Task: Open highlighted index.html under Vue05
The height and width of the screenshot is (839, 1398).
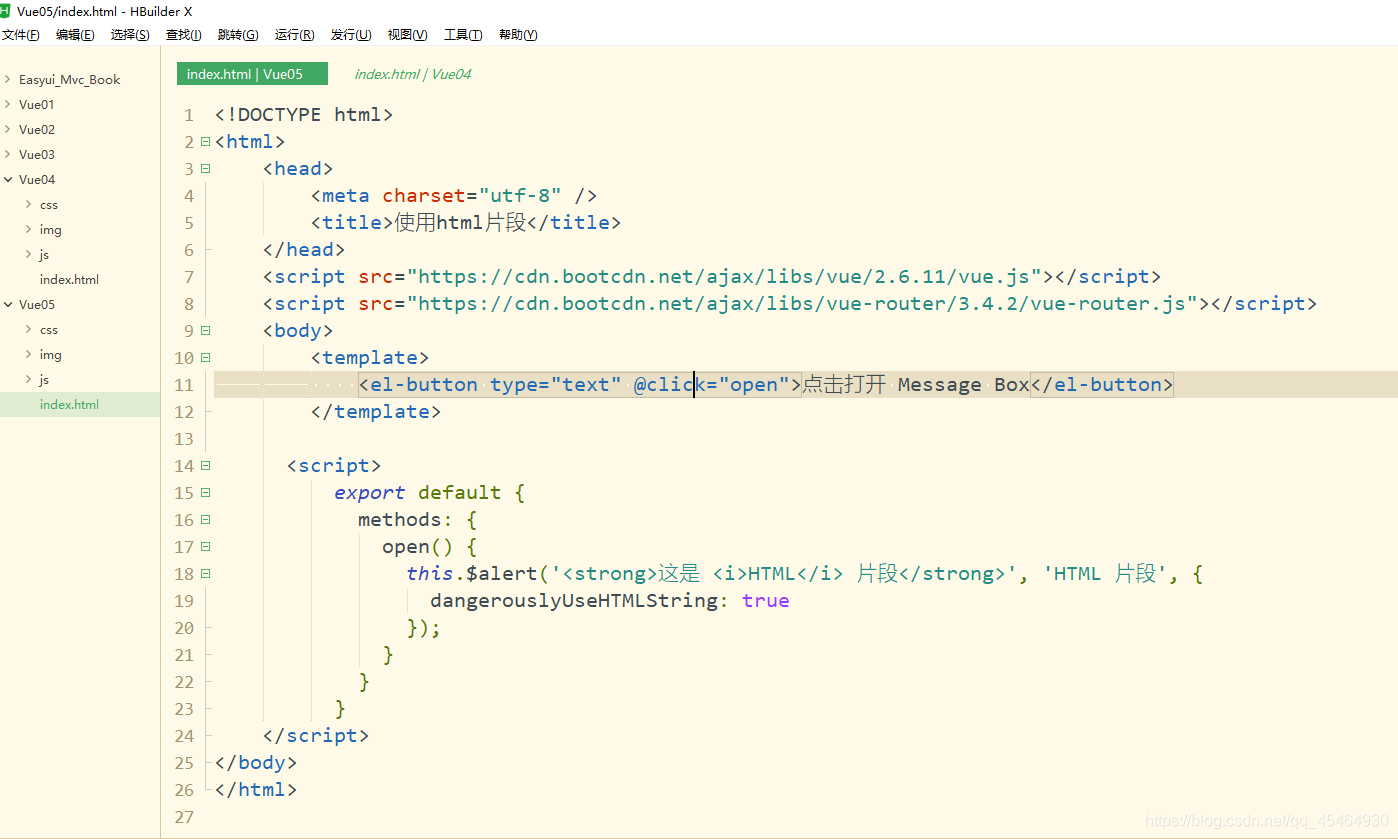Action: coord(69,404)
